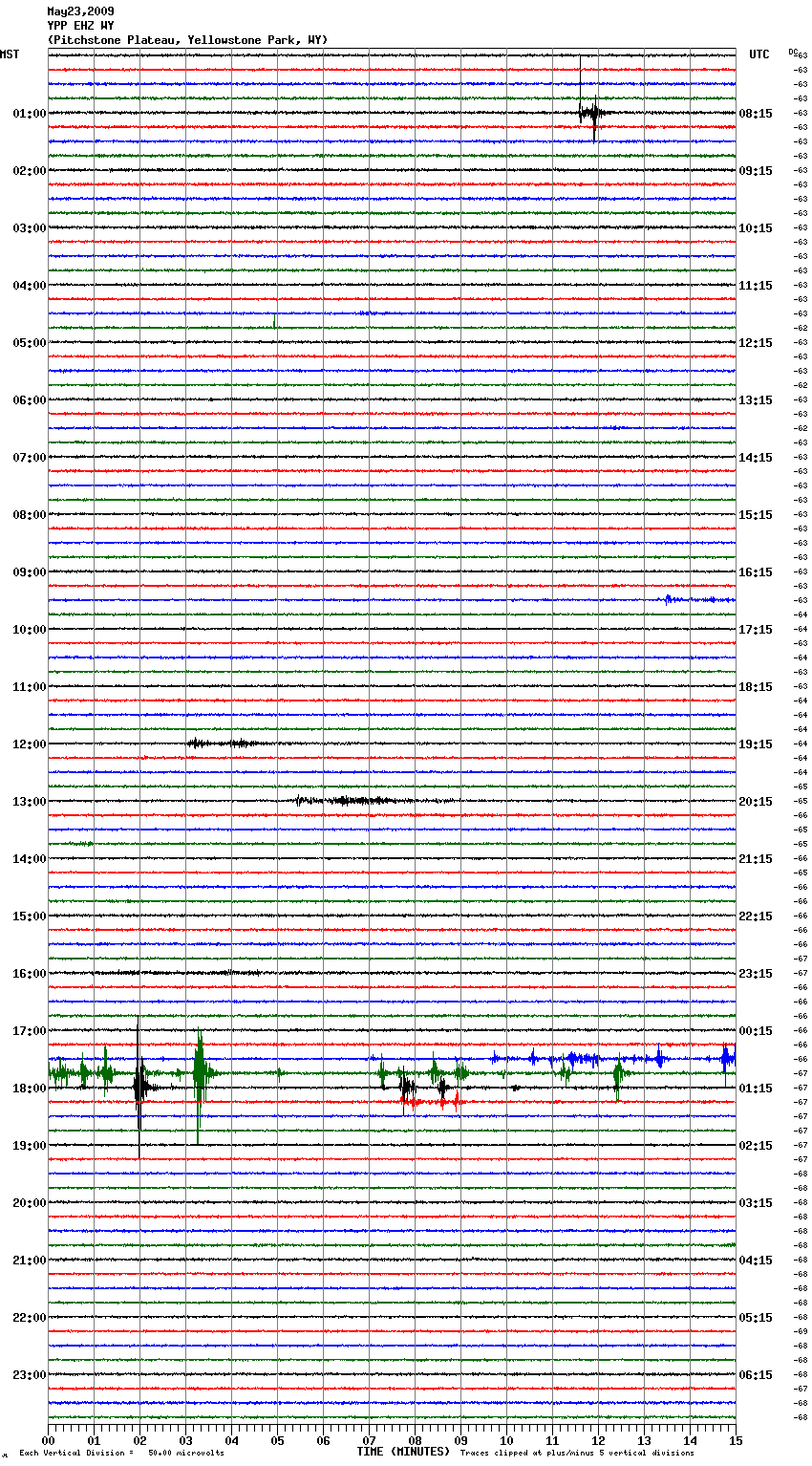Select the 19:00 MST time label
This screenshot has width=812, height=1466.
(30, 1146)
